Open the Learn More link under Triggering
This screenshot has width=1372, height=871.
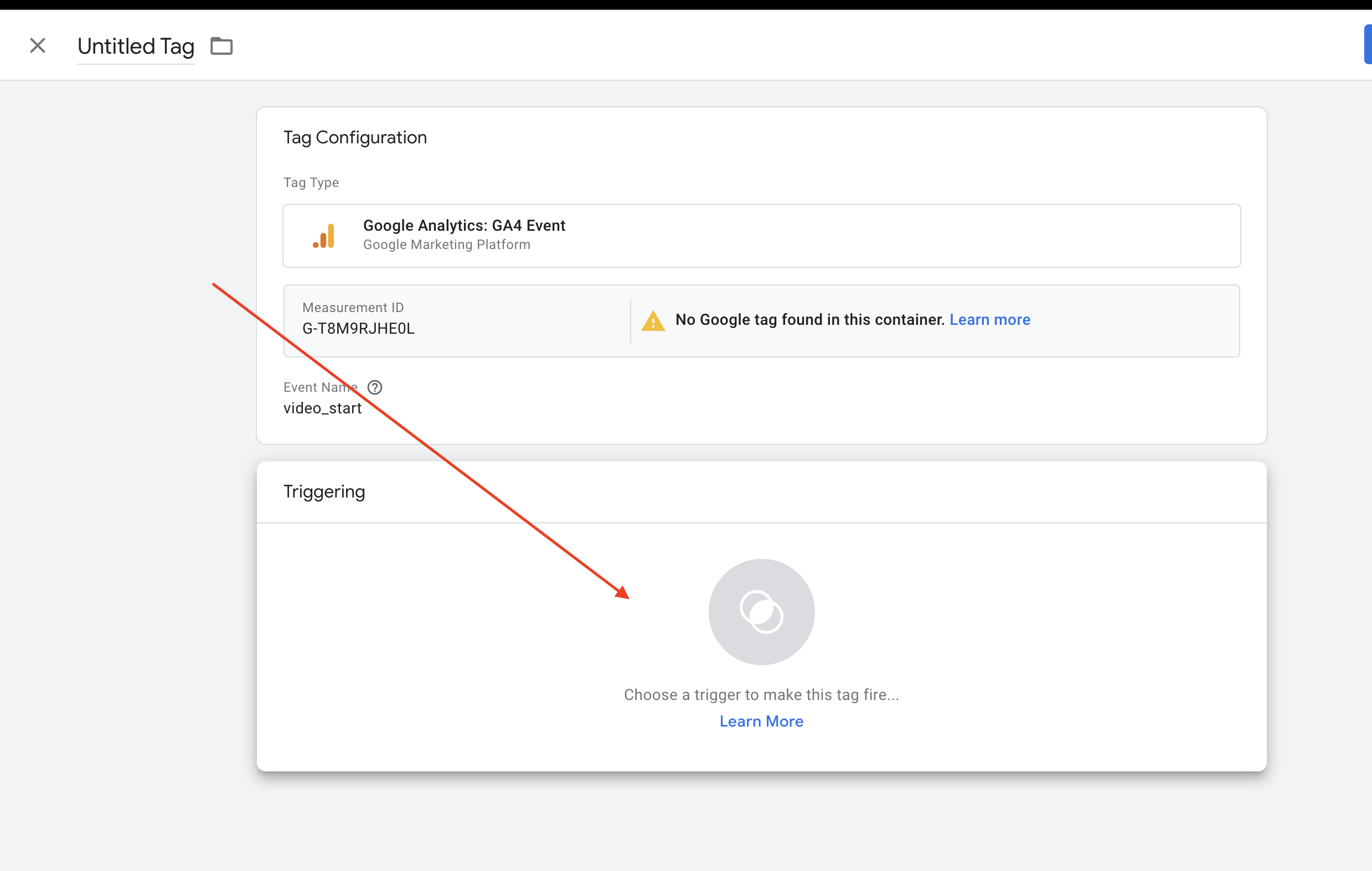[x=761, y=721]
